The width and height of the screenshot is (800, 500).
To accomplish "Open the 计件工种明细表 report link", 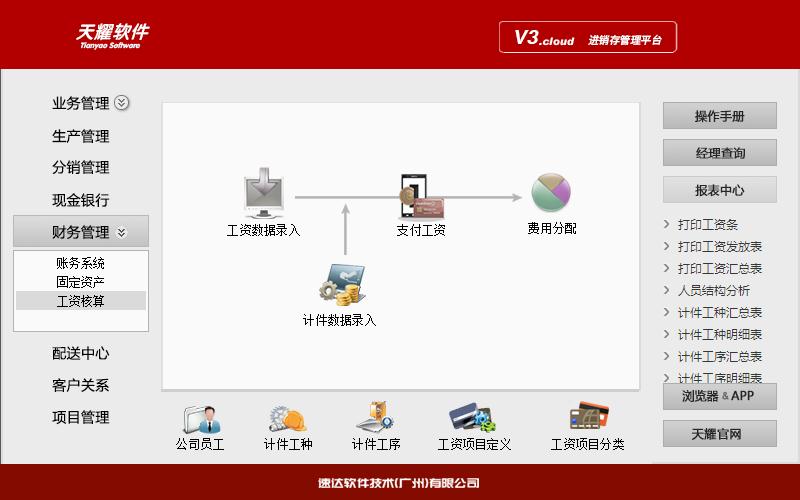I will click(720, 334).
